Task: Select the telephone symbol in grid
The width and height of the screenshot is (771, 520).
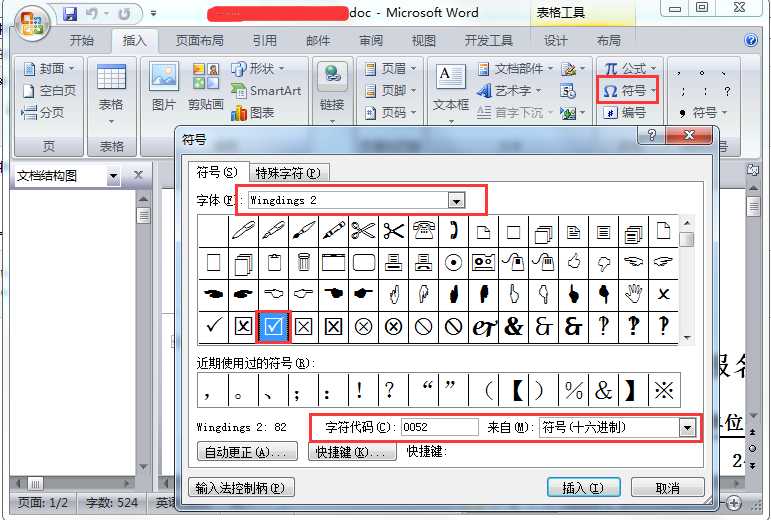Action: 423,230
